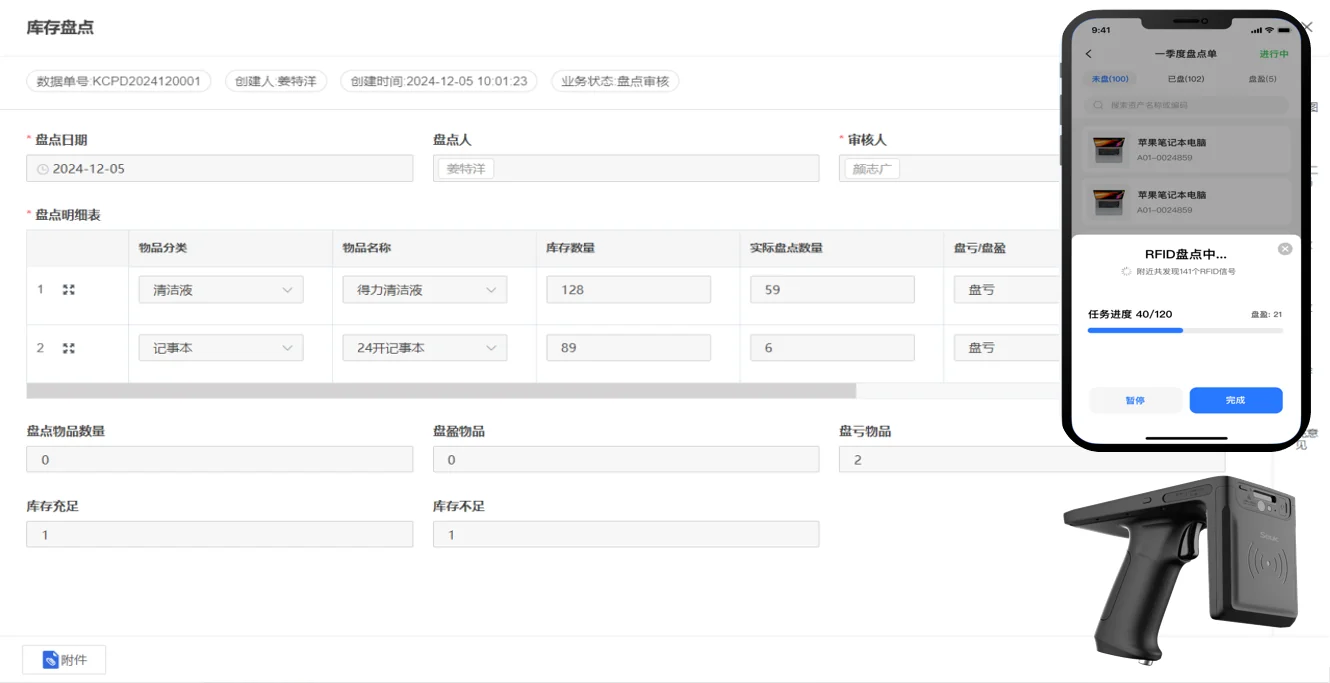This screenshot has width=1330, height=683.
Task: Open 得力清洁液 item name dropdown
Action: (x=424, y=290)
